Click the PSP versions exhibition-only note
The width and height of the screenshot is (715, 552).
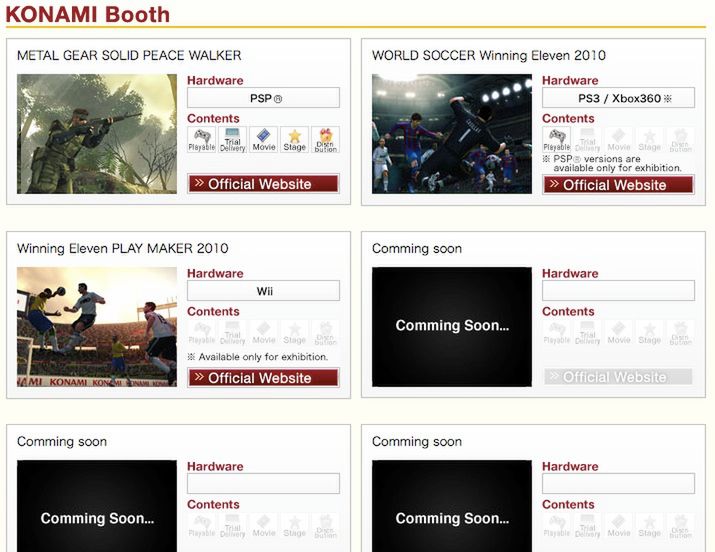pos(612,163)
